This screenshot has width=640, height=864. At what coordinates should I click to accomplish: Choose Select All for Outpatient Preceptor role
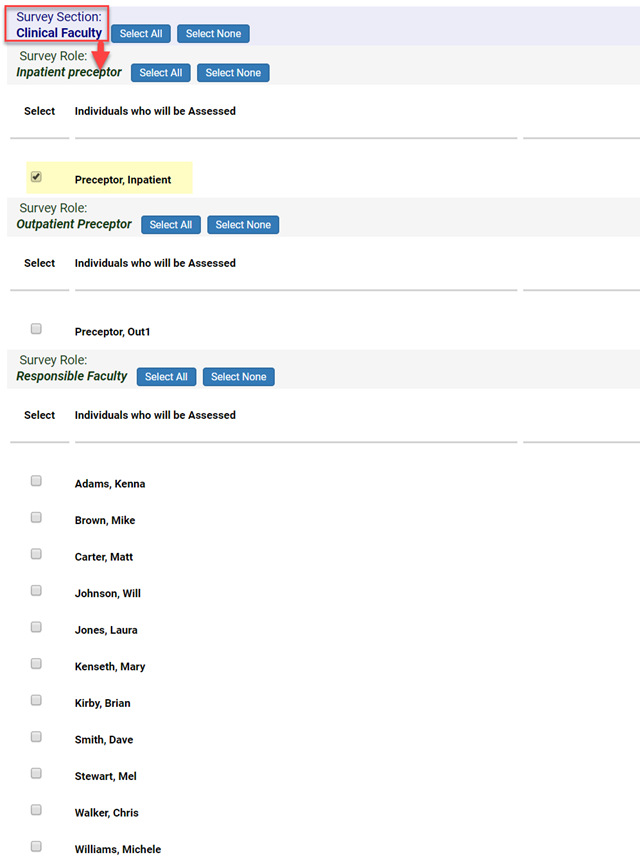point(171,225)
